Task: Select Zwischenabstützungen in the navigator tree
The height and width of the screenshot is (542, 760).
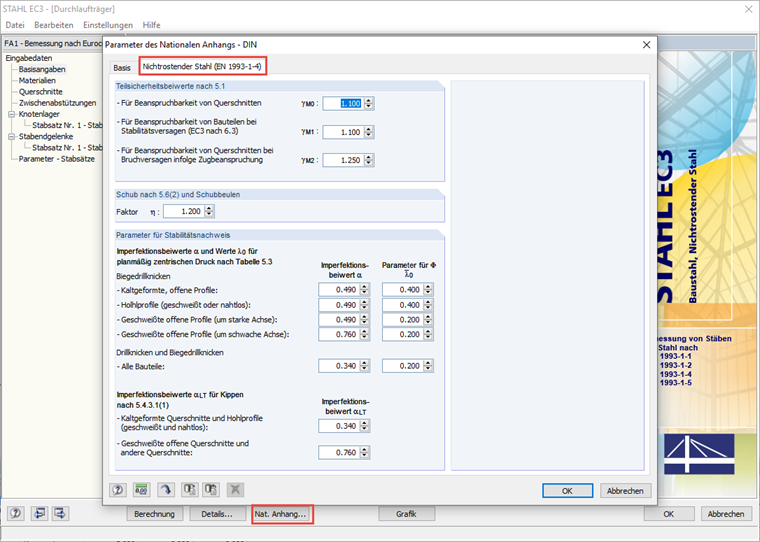Action: tap(58, 103)
